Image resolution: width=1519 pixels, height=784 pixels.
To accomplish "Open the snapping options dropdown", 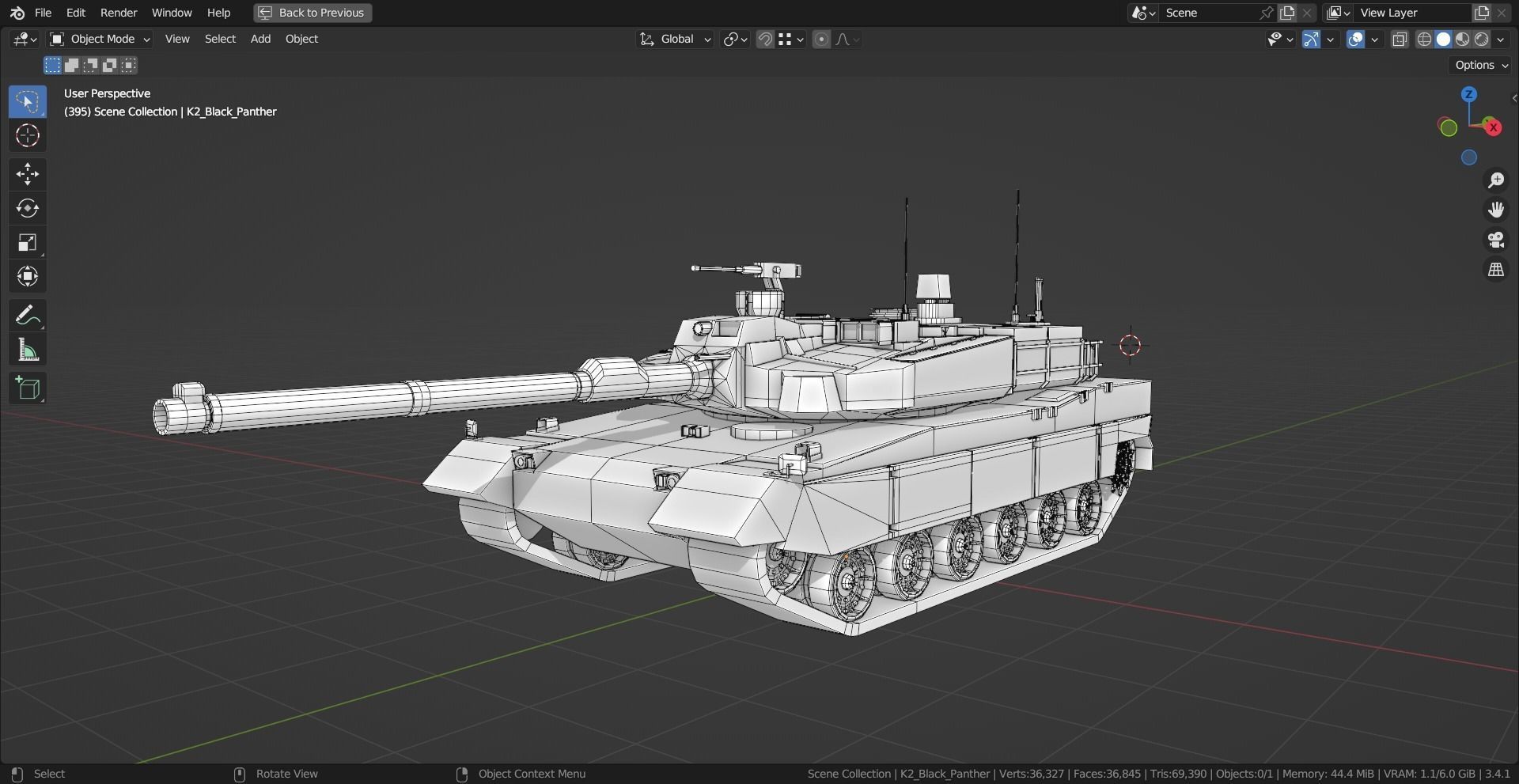I will coord(790,39).
